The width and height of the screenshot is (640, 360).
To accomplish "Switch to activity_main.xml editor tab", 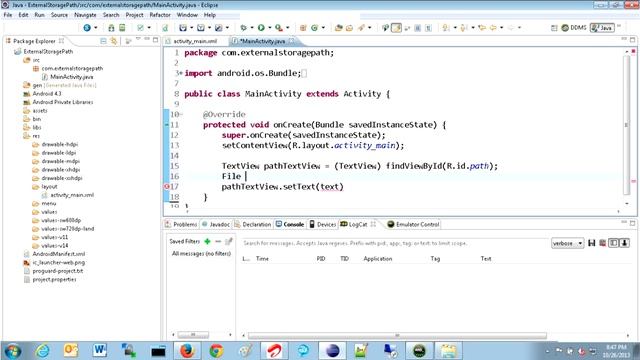I will (x=195, y=41).
